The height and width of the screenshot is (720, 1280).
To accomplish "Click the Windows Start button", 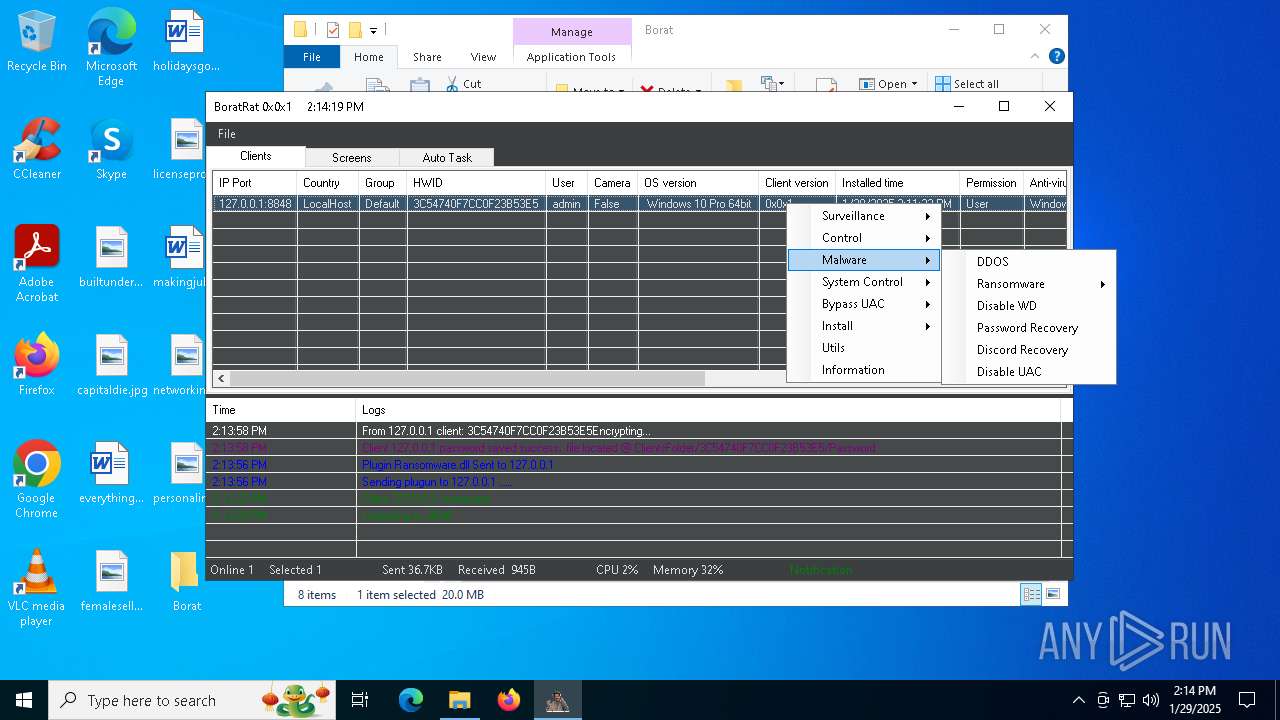I will (24, 700).
